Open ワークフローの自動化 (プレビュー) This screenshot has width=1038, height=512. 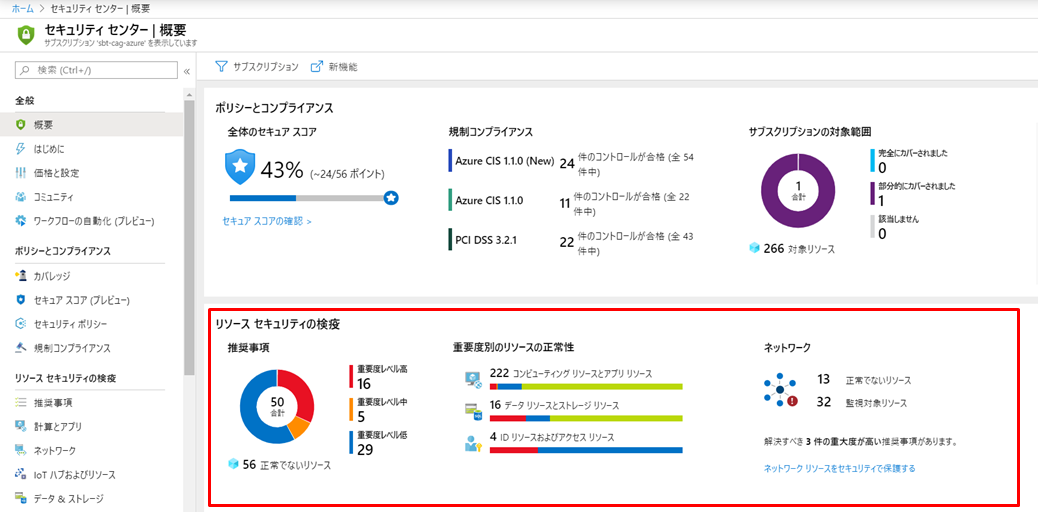[x=92, y=221]
